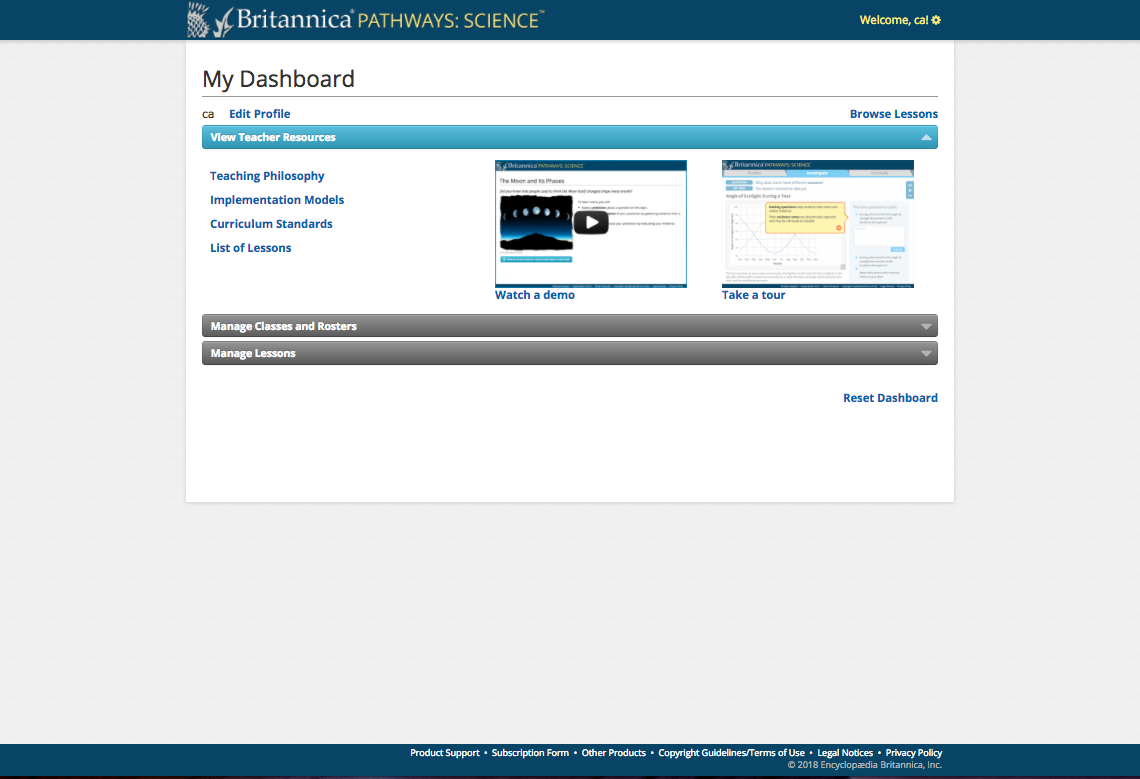Open settings gear next to Welcome, cal
Image resolution: width=1140 pixels, height=779 pixels.
(x=936, y=20)
